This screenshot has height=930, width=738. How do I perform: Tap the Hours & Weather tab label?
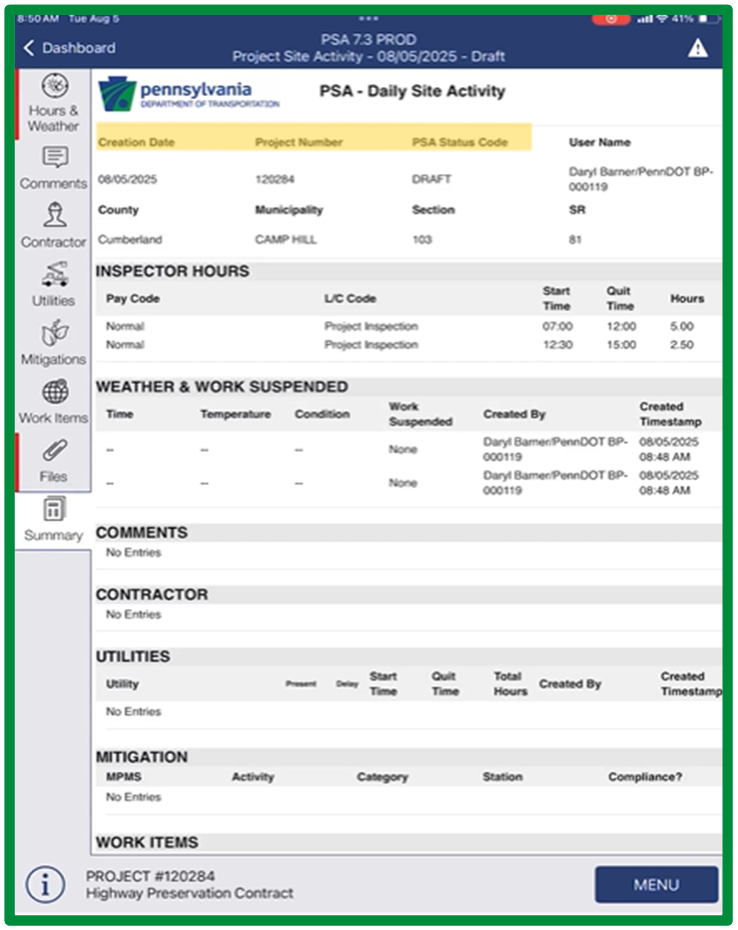[x=53, y=118]
